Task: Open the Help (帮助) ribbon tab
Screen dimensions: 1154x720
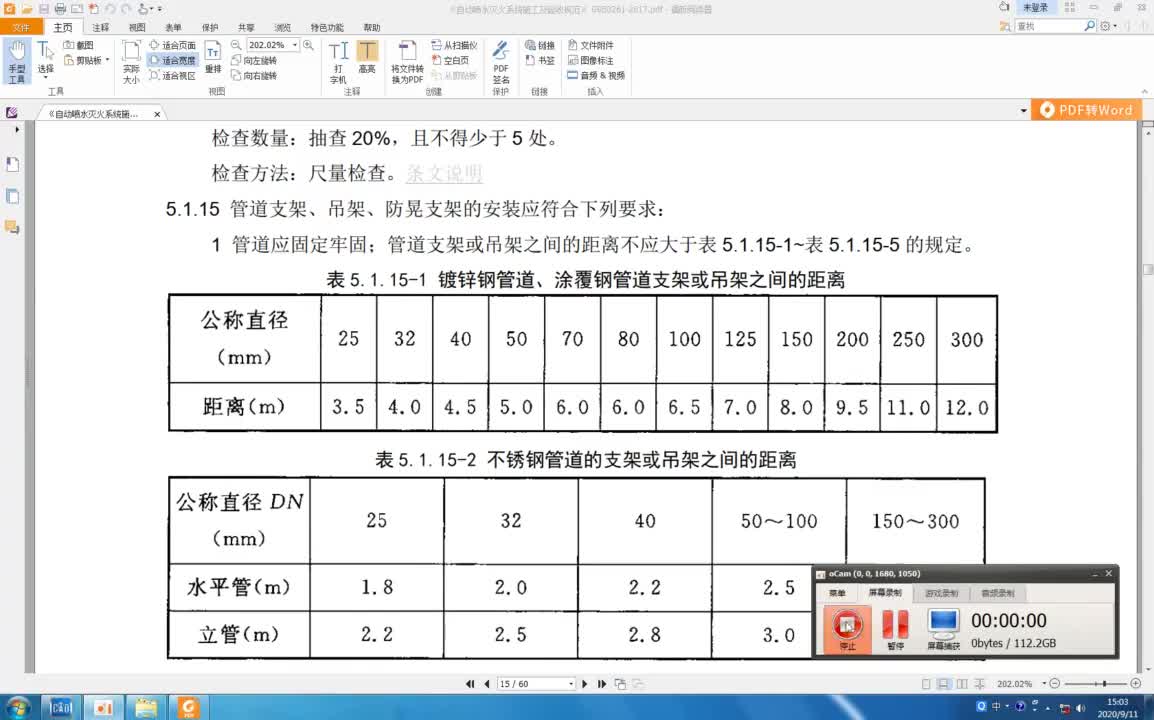Action: (372, 27)
